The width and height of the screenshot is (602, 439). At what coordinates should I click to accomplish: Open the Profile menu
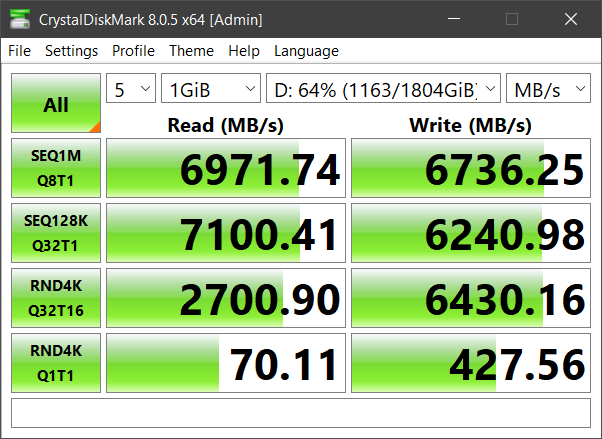(133, 51)
